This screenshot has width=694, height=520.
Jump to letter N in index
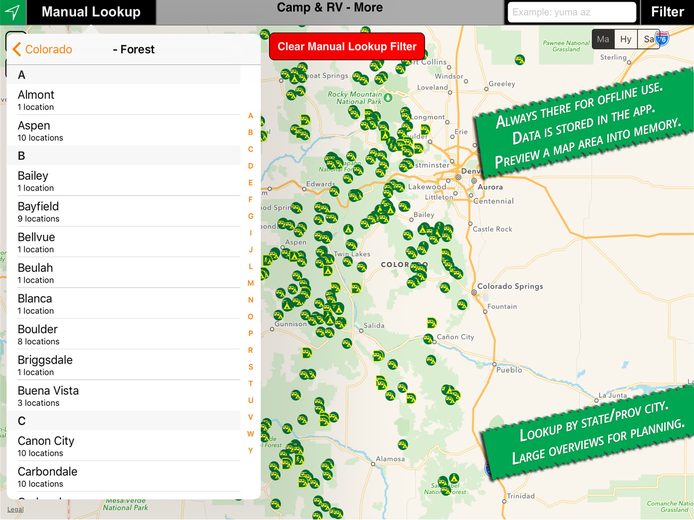251,300
